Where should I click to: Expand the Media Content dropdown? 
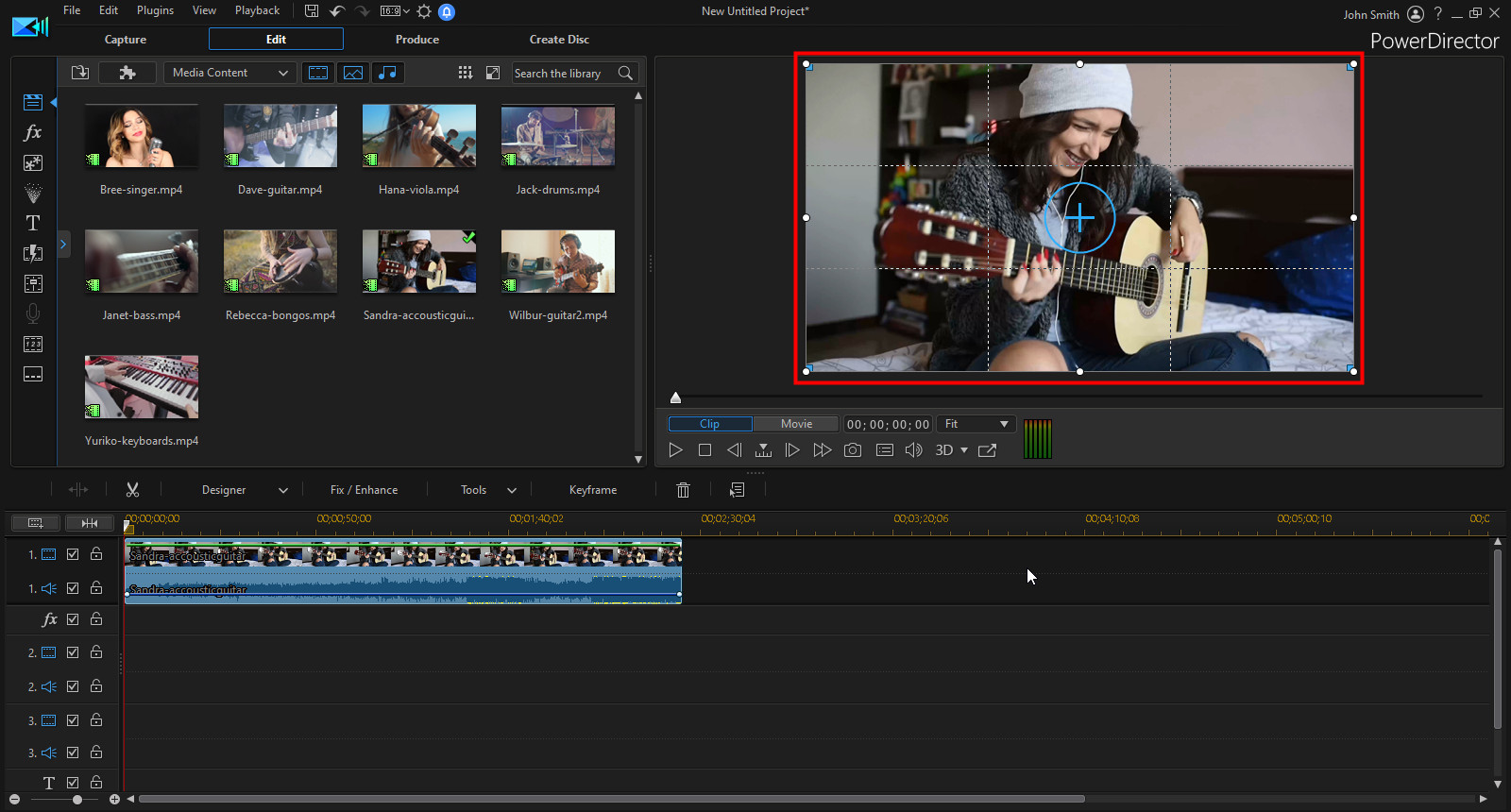(229, 73)
